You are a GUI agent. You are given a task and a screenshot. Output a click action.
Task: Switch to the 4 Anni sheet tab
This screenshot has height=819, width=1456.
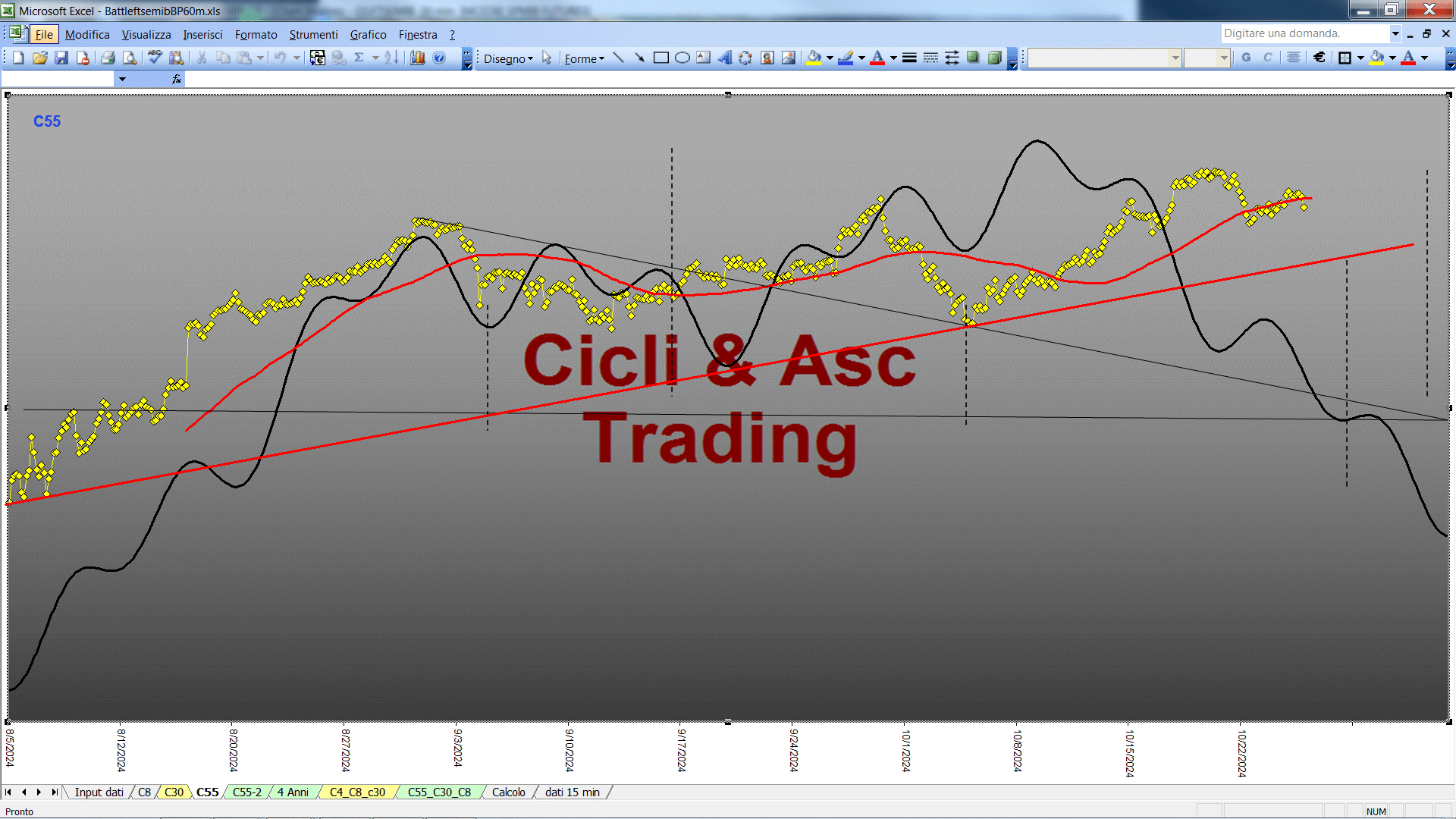pyautogui.click(x=293, y=792)
